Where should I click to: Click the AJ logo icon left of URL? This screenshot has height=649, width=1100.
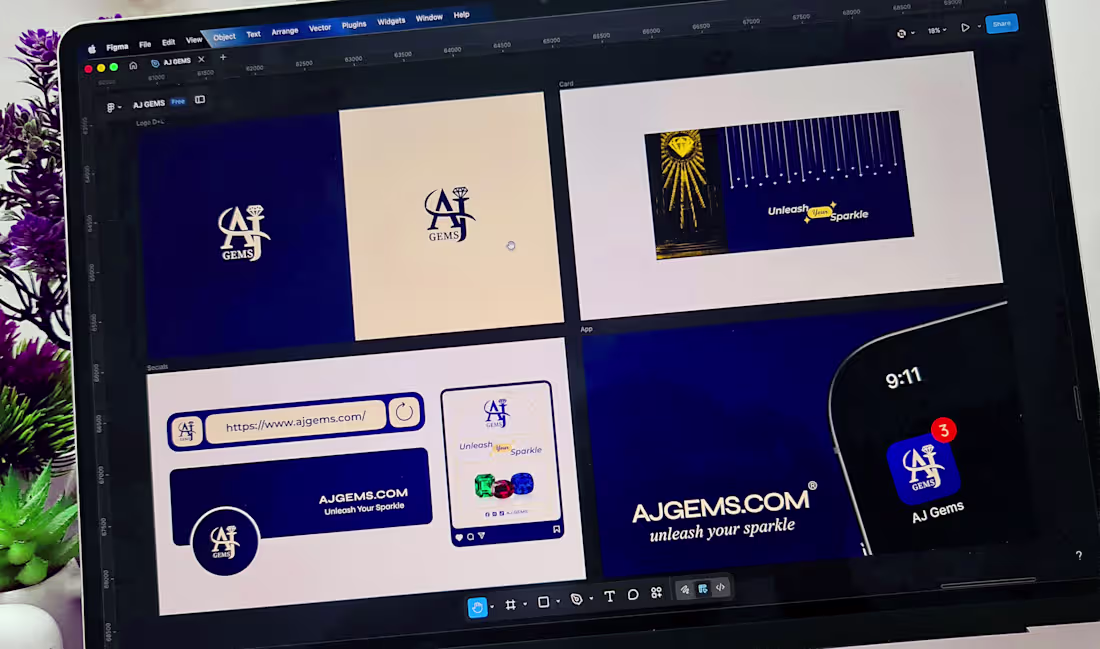[x=186, y=431]
